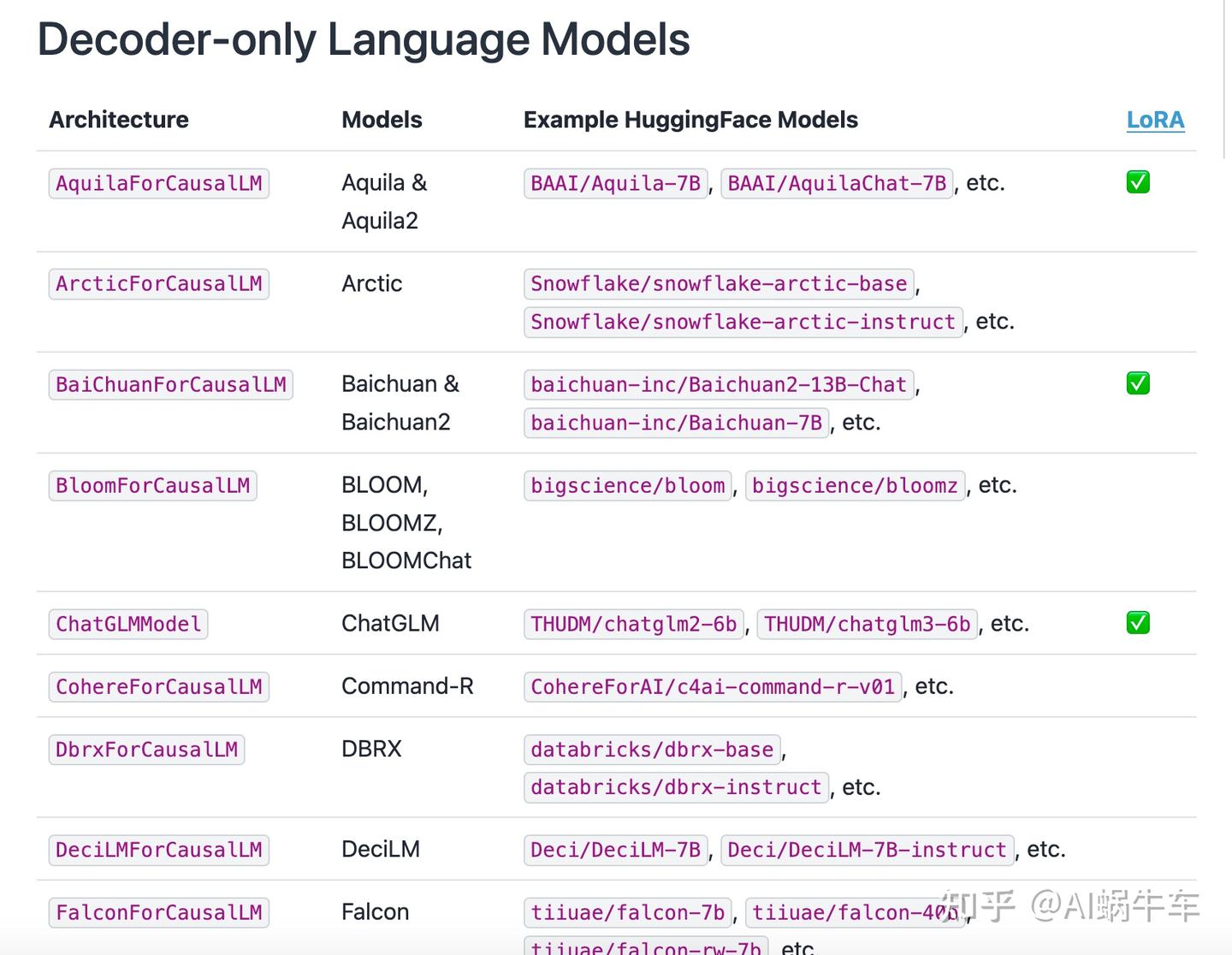Open the LoRA column header link
The height and width of the screenshot is (955, 1232).
1155,120
